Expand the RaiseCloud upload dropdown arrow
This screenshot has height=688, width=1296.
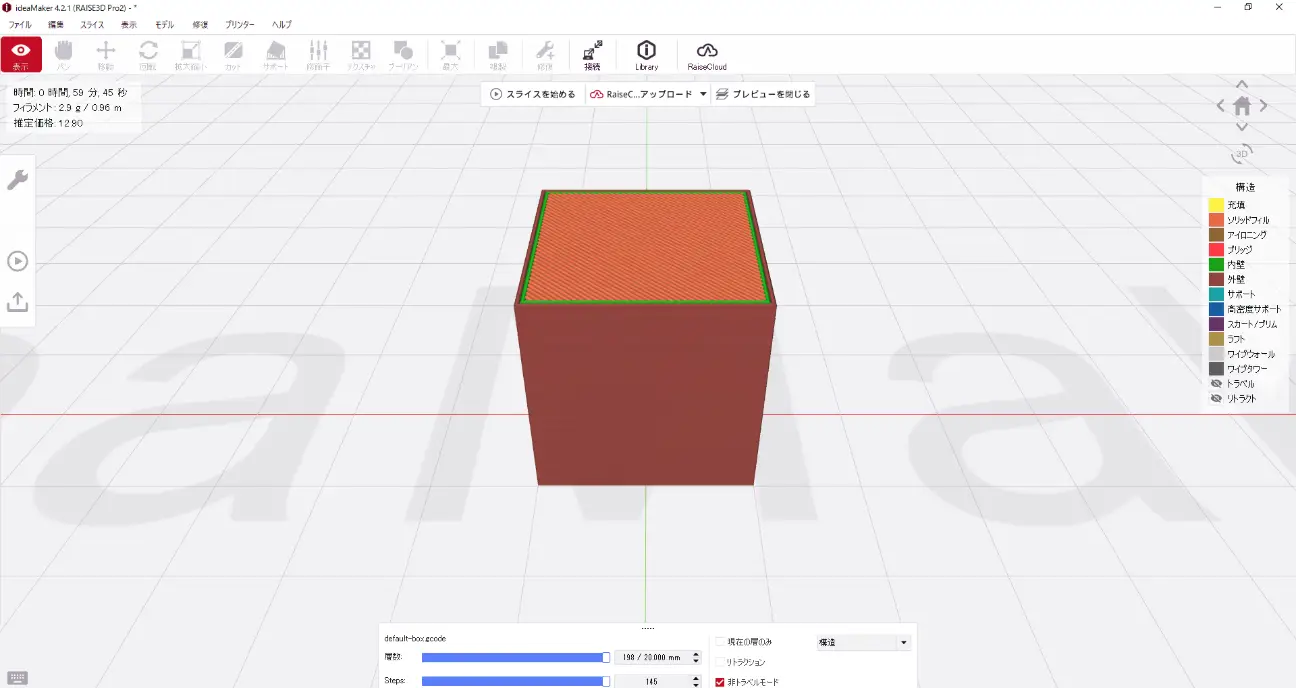(x=703, y=94)
